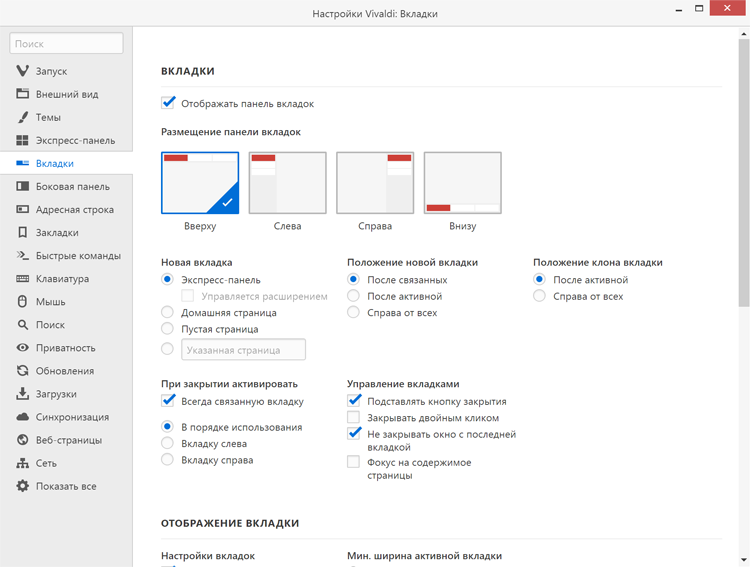750x567 pixels.
Task: Click the Темы brush icon
Action: (x=22, y=117)
